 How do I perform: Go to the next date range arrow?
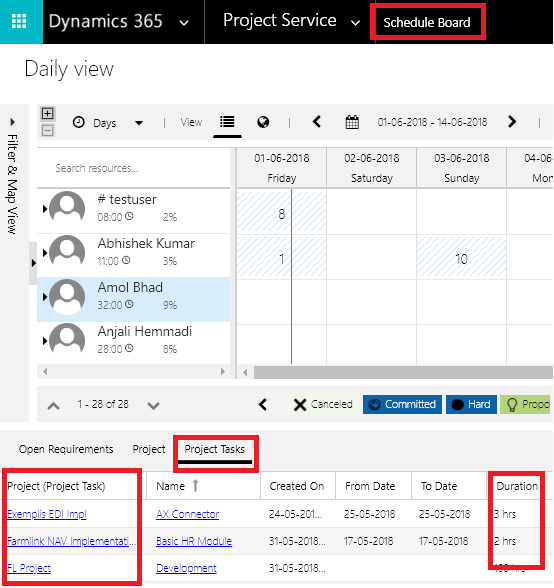[512, 122]
